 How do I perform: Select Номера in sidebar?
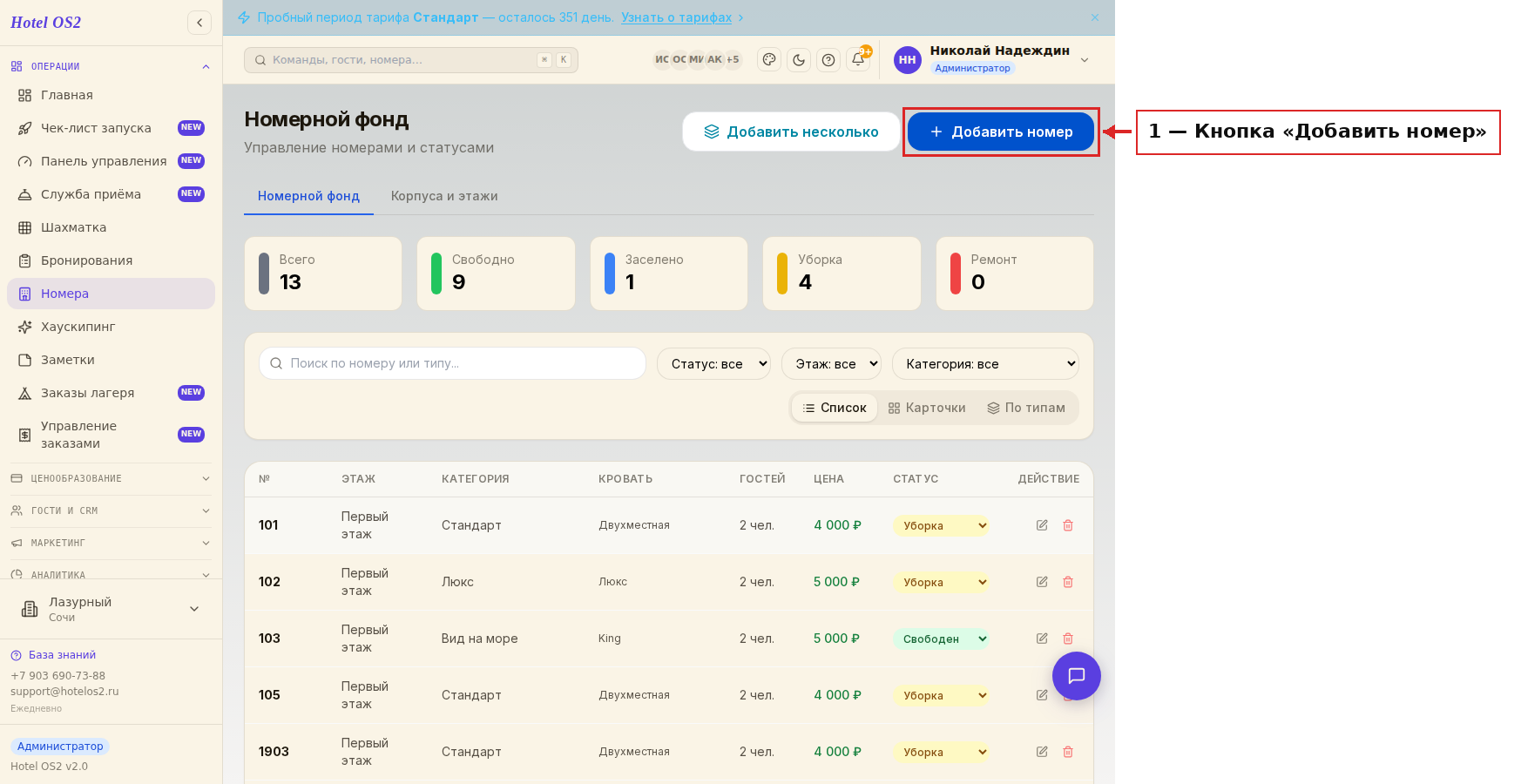click(x=111, y=294)
